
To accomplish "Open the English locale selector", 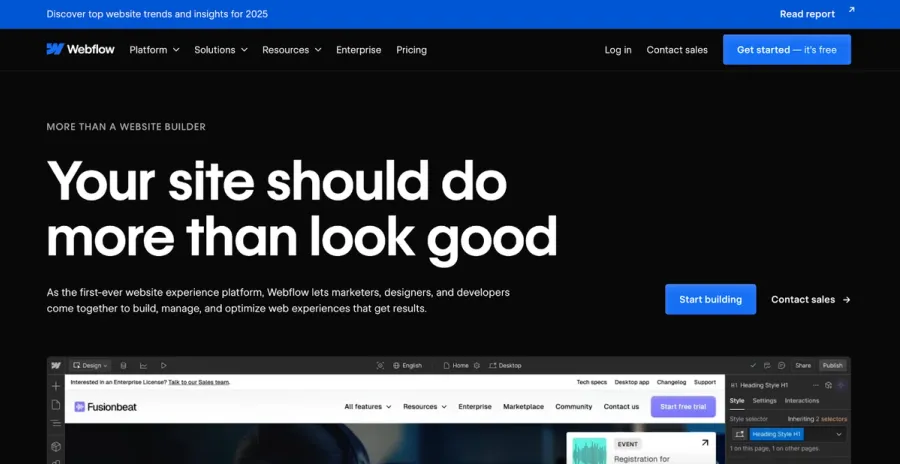I will pyautogui.click(x=408, y=365).
